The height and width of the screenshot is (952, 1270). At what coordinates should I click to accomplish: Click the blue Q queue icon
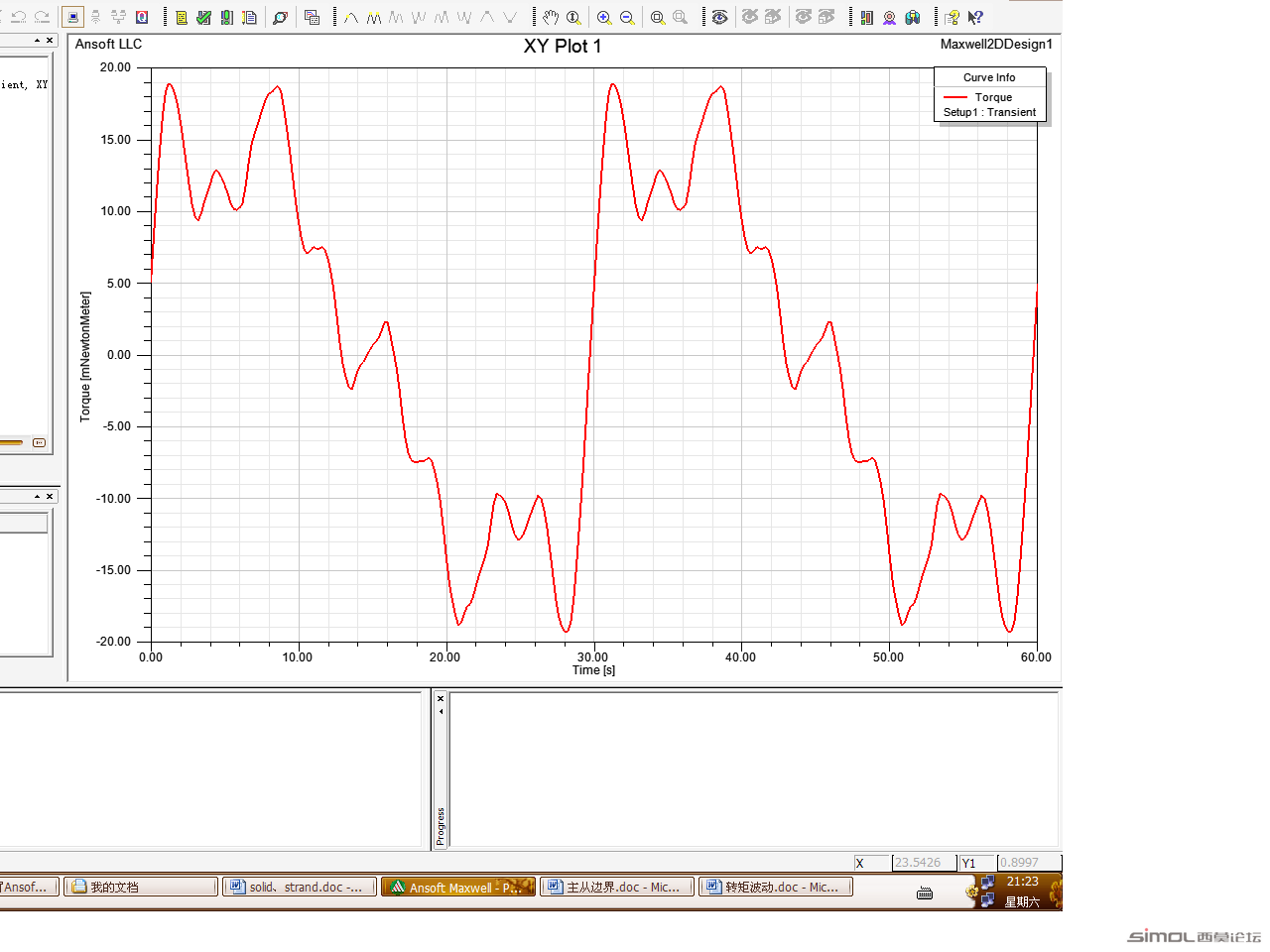point(142,17)
